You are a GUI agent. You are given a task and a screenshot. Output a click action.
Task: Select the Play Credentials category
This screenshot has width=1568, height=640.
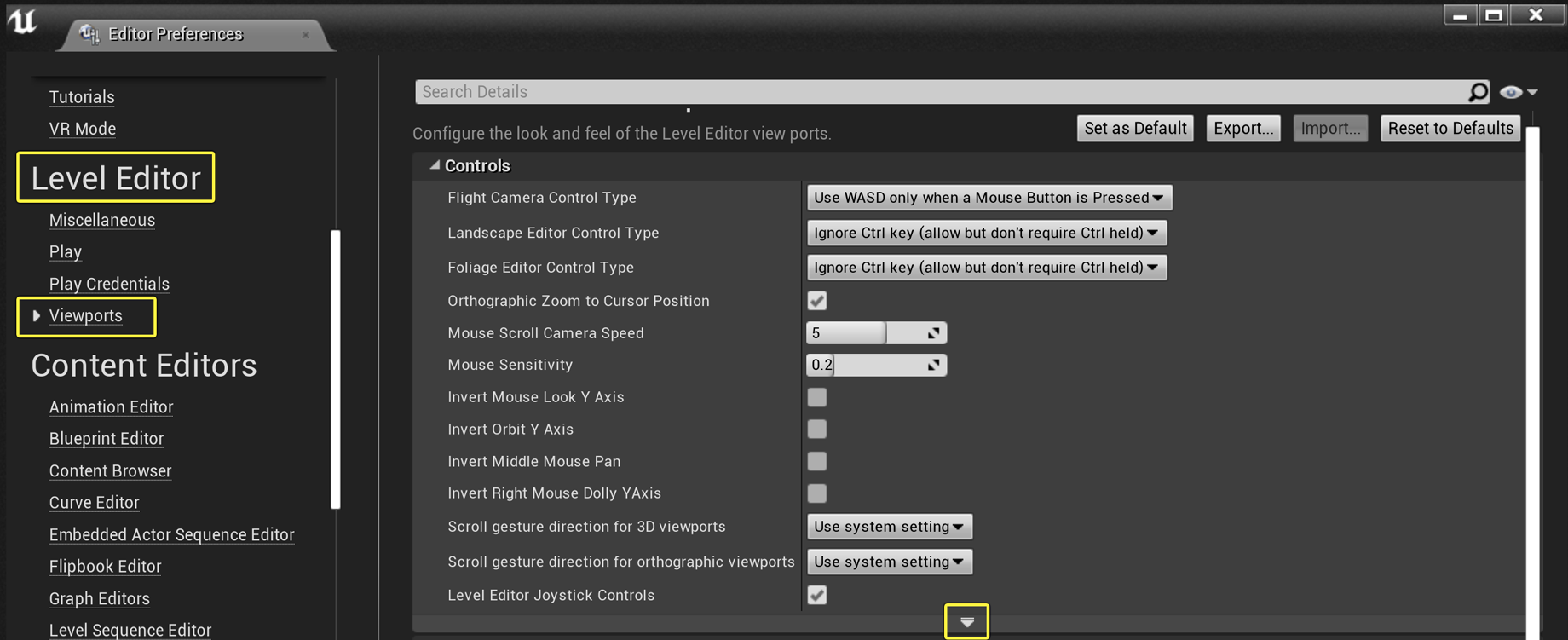click(x=109, y=284)
